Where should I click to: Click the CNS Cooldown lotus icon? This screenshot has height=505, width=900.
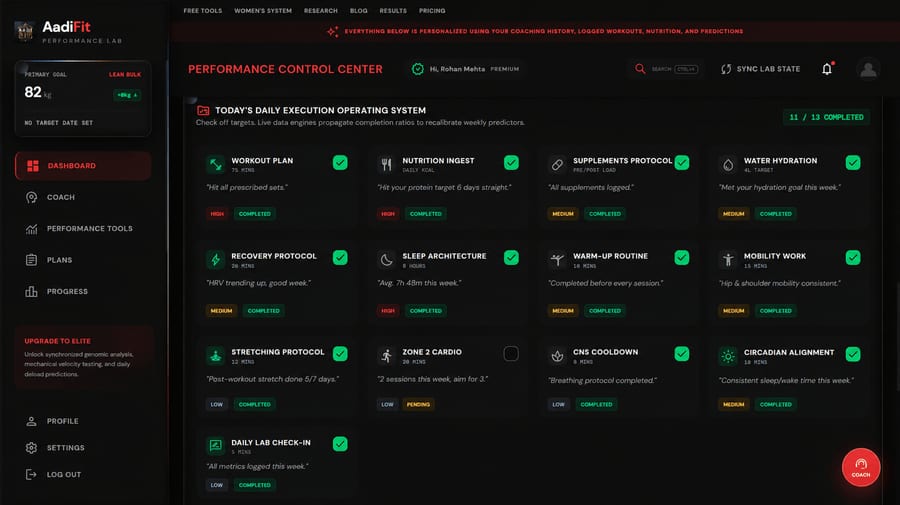click(x=557, y=356)
